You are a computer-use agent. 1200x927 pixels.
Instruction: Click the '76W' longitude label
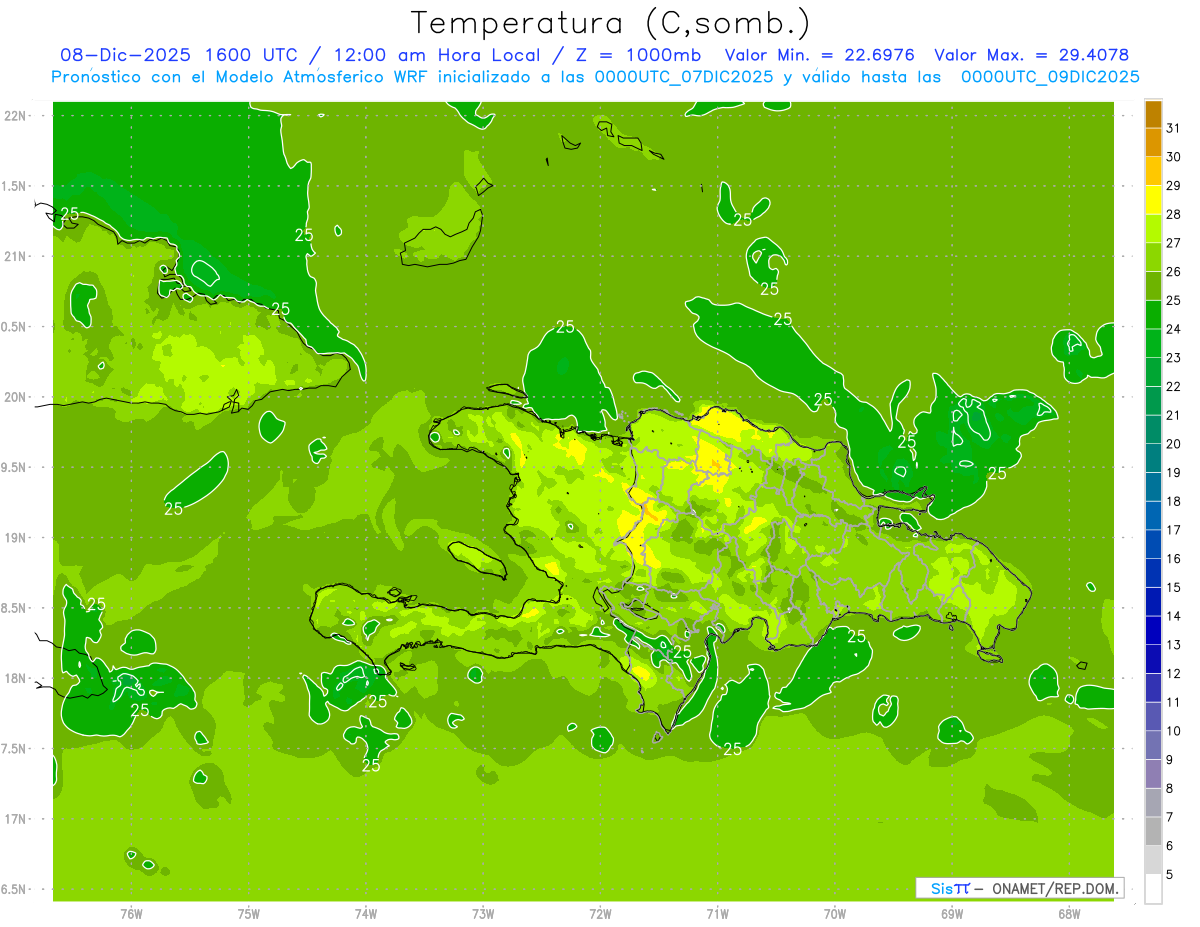pos(131,913)
